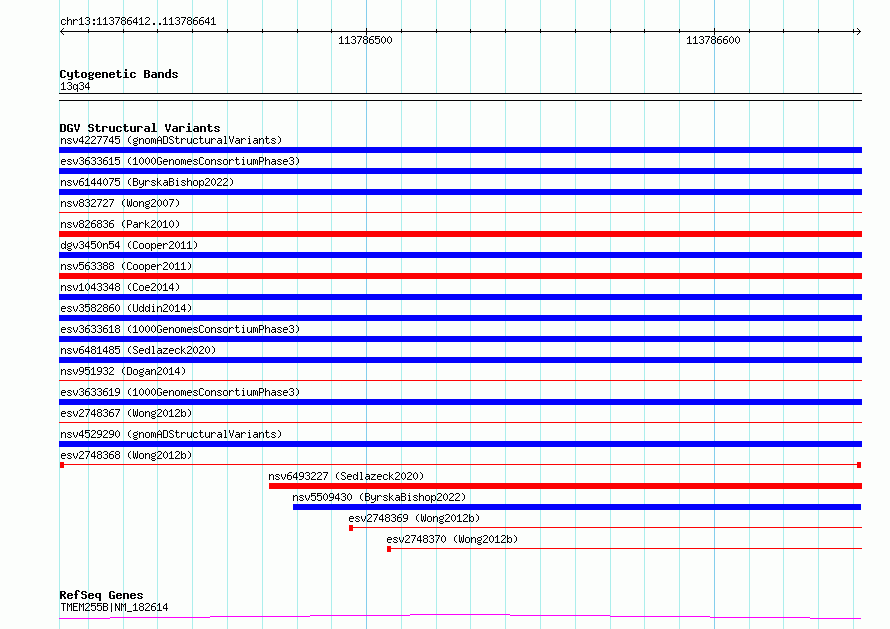Click red bar under nsv563388
Viewport: 890px width, 629px height.
point(460,276)
